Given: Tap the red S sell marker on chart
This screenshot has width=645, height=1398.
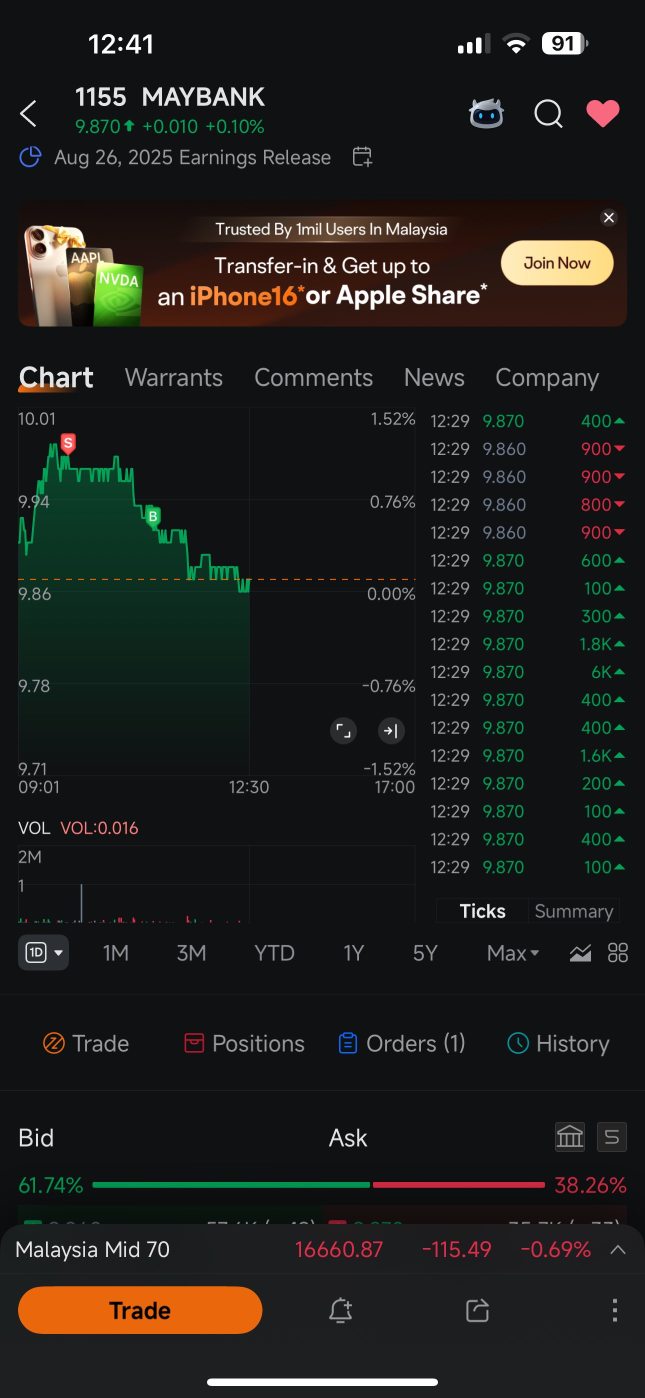Looking at the screenshot, I should 68,442.
